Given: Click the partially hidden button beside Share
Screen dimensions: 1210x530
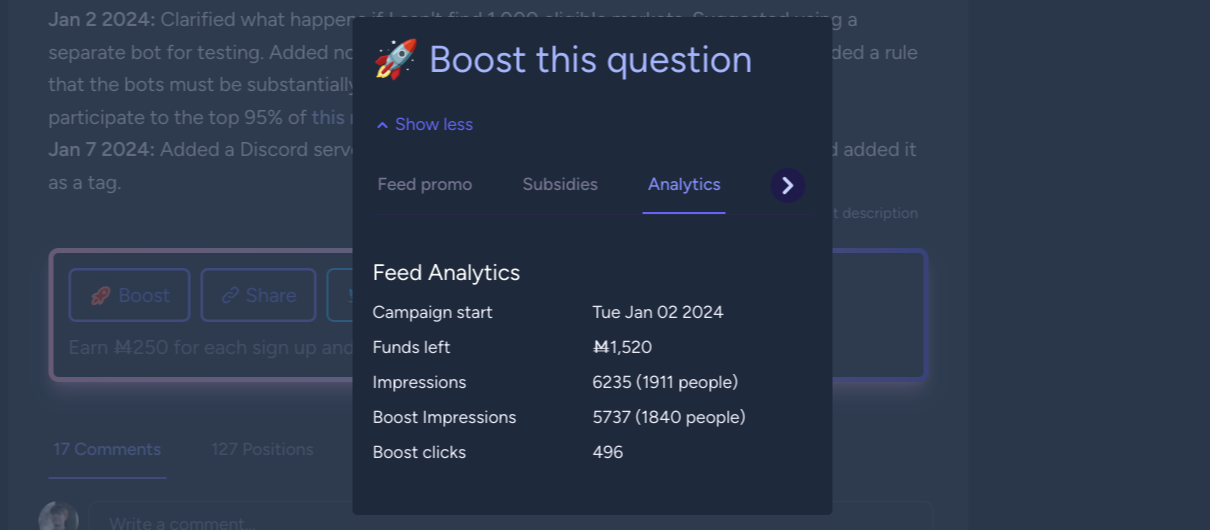Looking at the screenshot, I should coord(339,295).
